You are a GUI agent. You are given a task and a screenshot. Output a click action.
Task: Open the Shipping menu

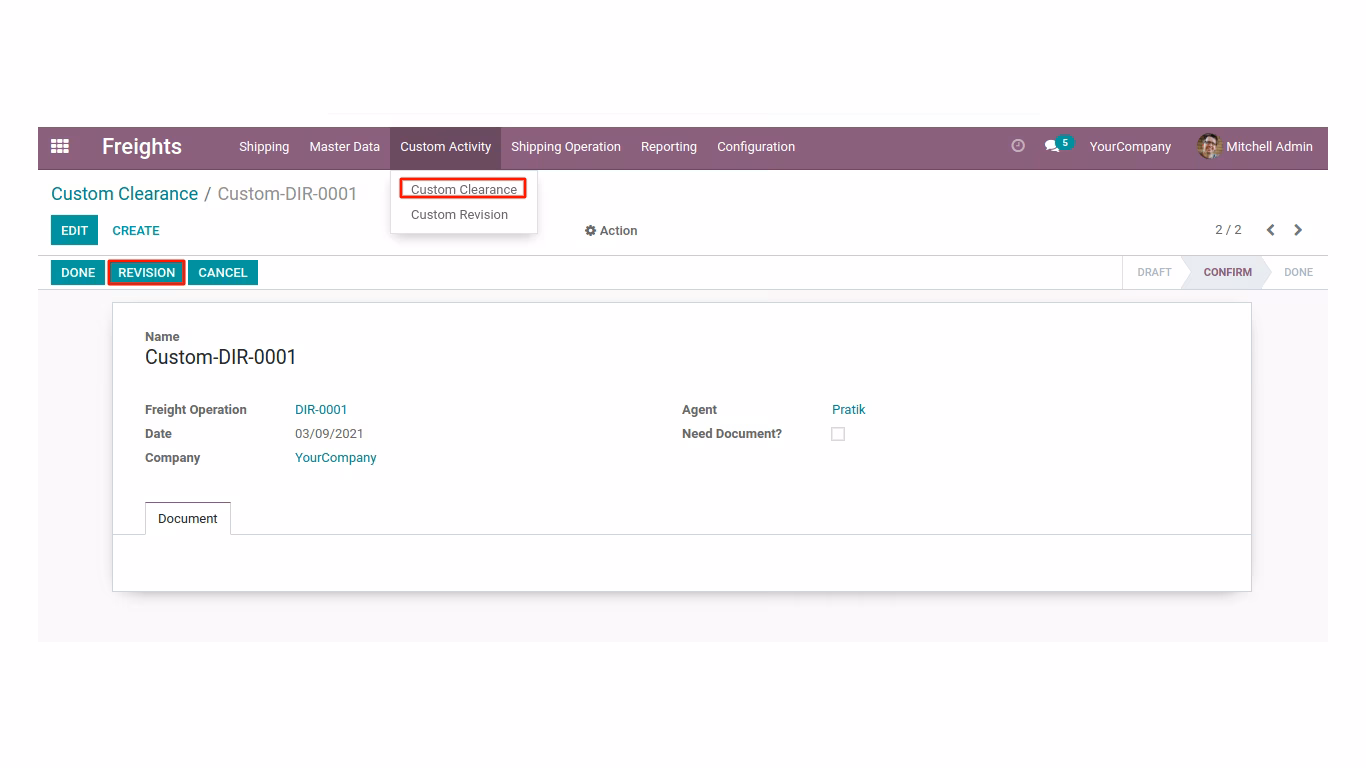coord(264,146)
